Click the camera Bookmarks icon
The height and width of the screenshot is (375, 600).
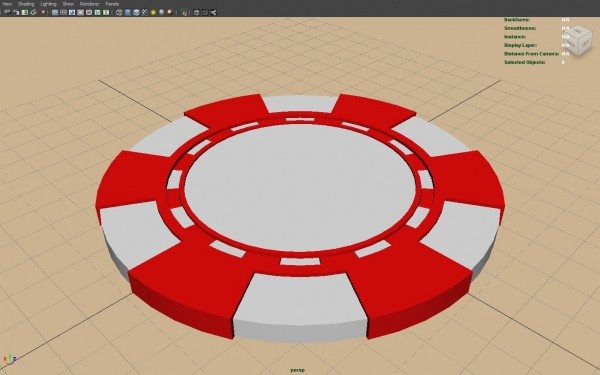pos(25,12)
